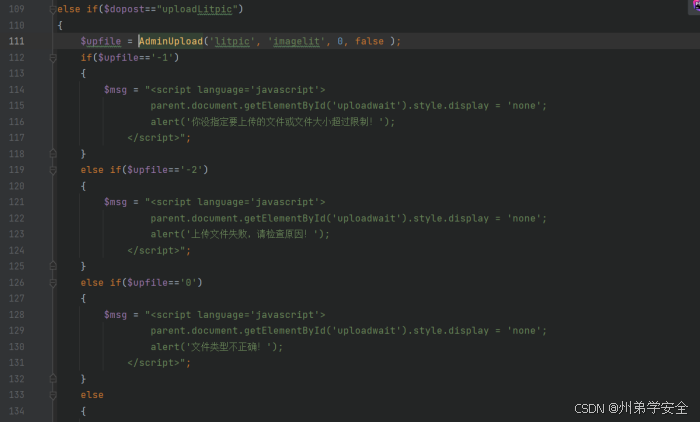Image resolution: width=700 pixels, height=422 pixels.
Task: Click the '0' comparison on line 126
Action: [x=188, y=283]
